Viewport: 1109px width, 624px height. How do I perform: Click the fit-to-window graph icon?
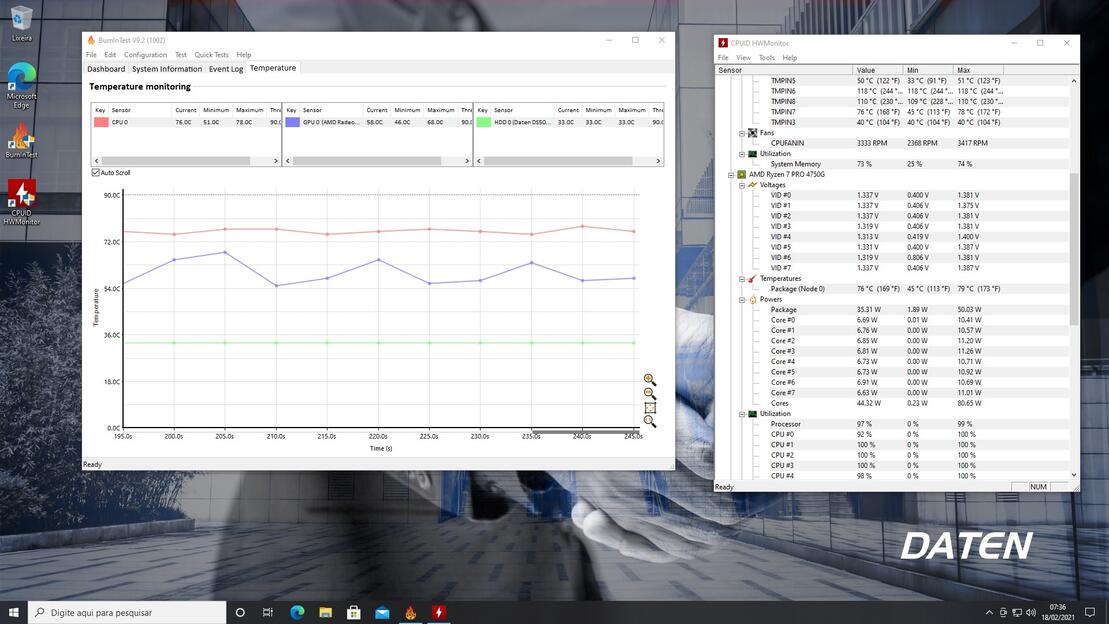coord(650,408)
